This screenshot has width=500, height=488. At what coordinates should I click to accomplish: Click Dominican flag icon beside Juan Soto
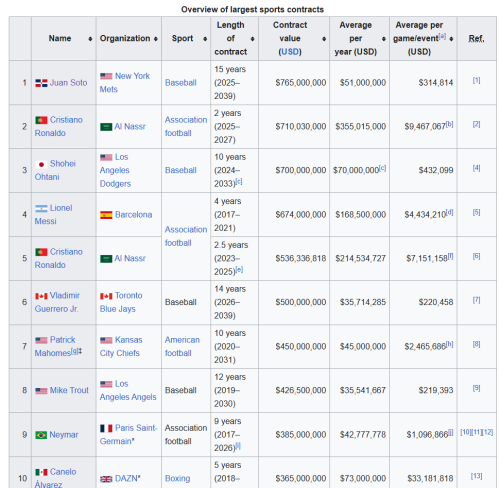click(x=41, y=83)
